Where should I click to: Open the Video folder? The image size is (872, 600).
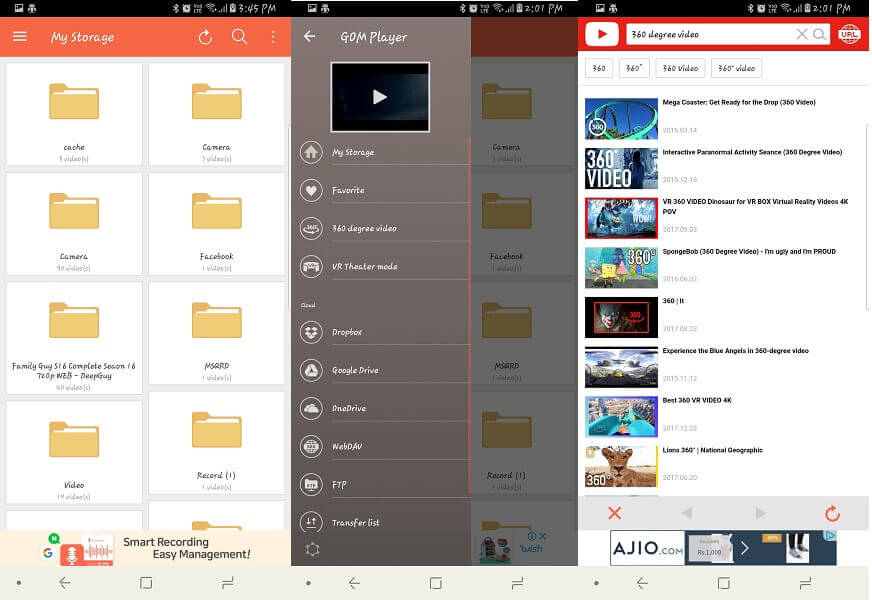tap(74, 452)
